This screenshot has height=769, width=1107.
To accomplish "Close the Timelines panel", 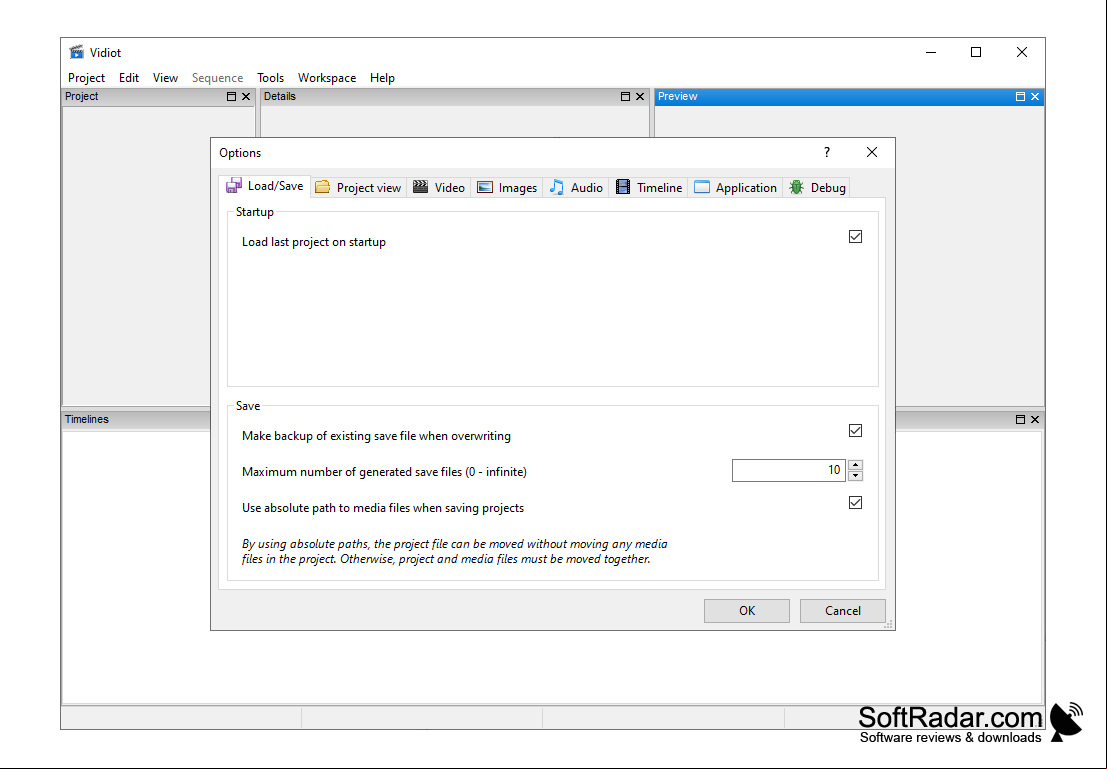I will coord(1035,419).
